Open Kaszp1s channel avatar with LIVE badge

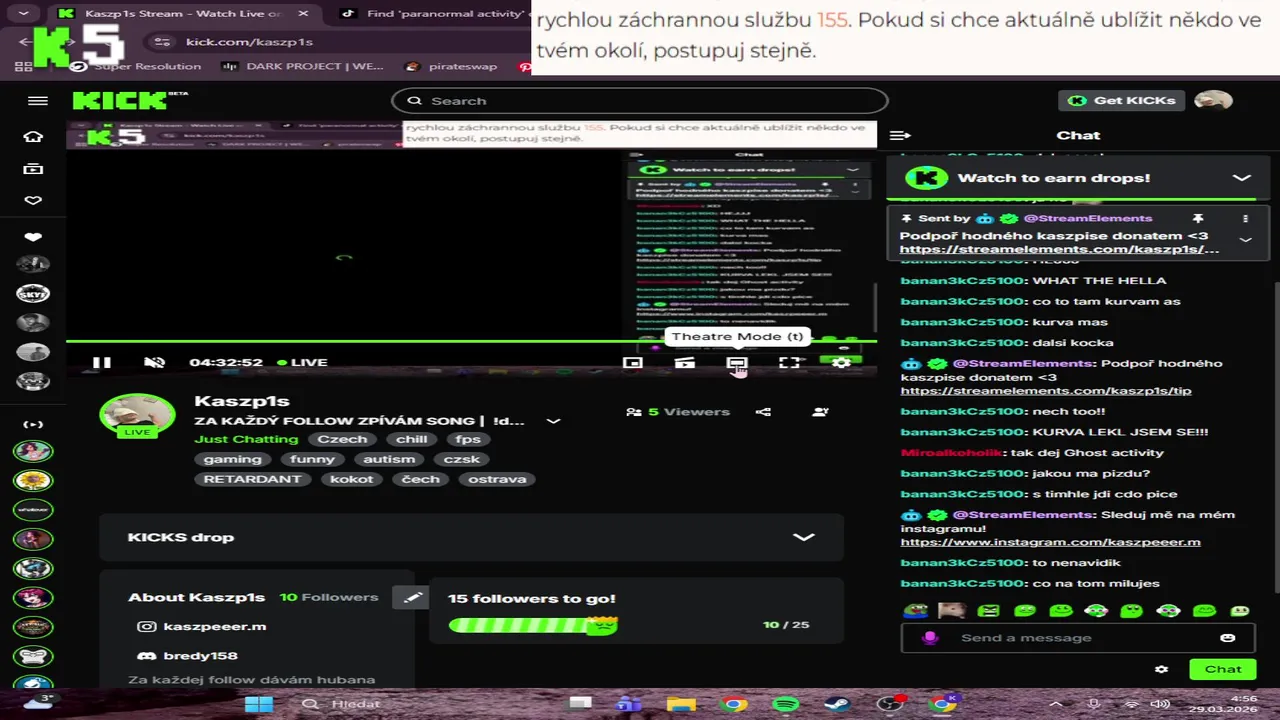[137, 415]
